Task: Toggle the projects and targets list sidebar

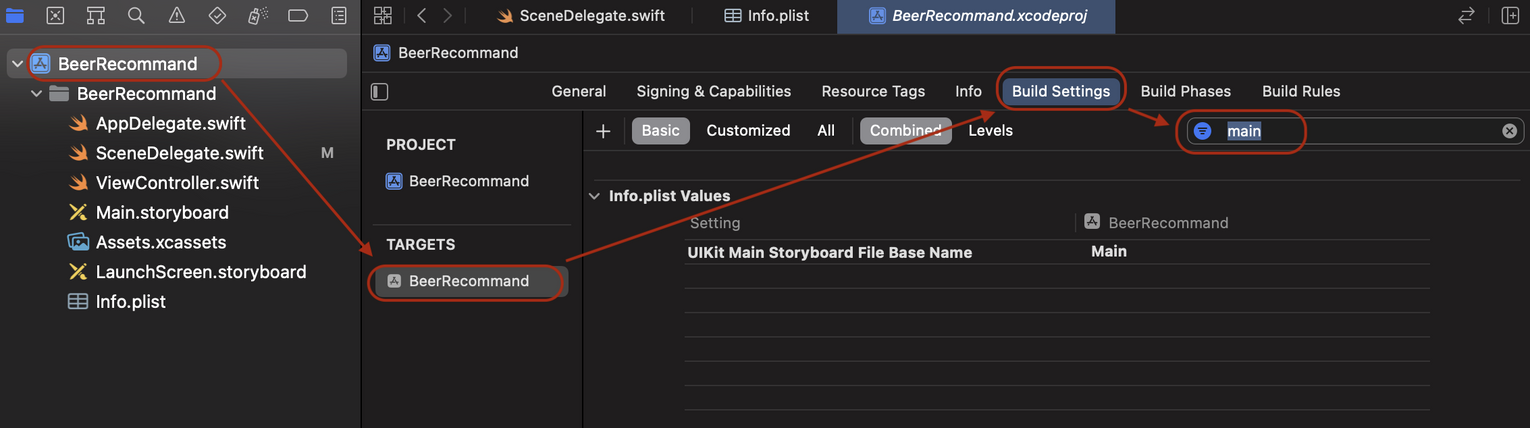Action: pos(379,91)
